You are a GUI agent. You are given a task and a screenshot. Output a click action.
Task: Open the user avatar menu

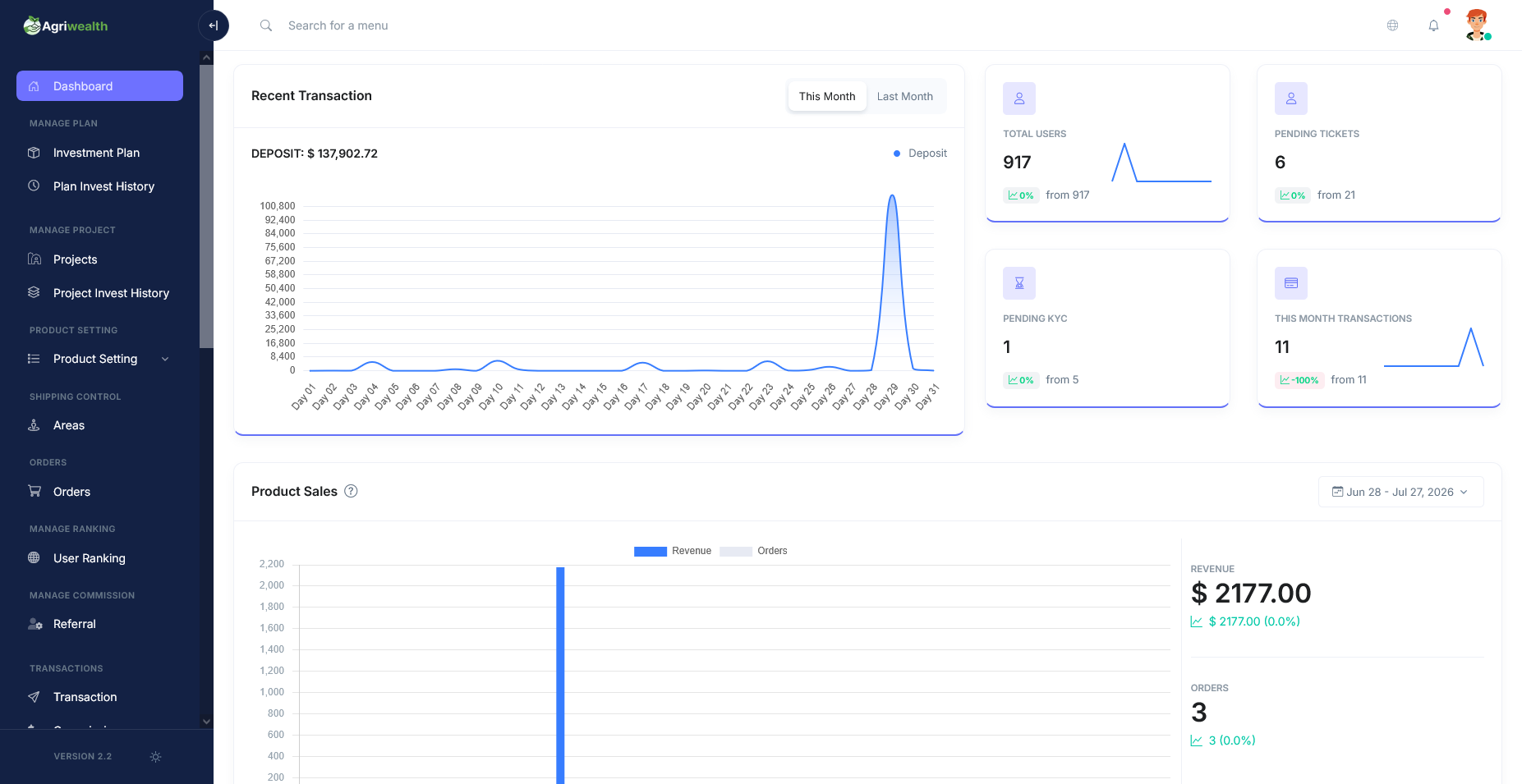point(1477,25)
